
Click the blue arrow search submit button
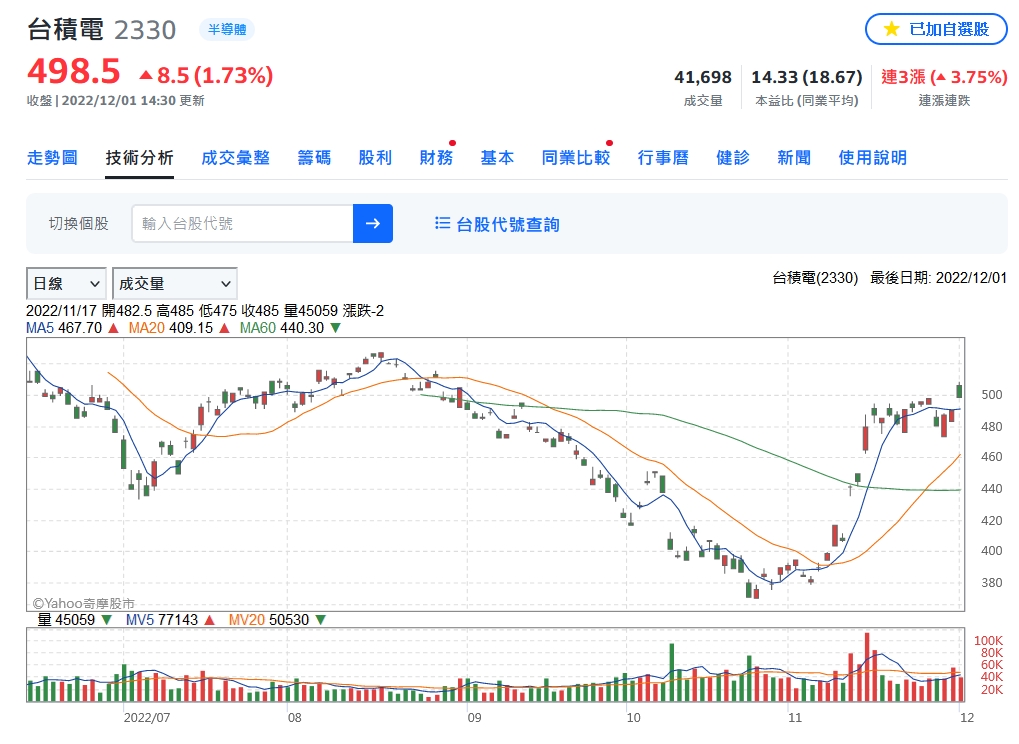tap(372, 224)
